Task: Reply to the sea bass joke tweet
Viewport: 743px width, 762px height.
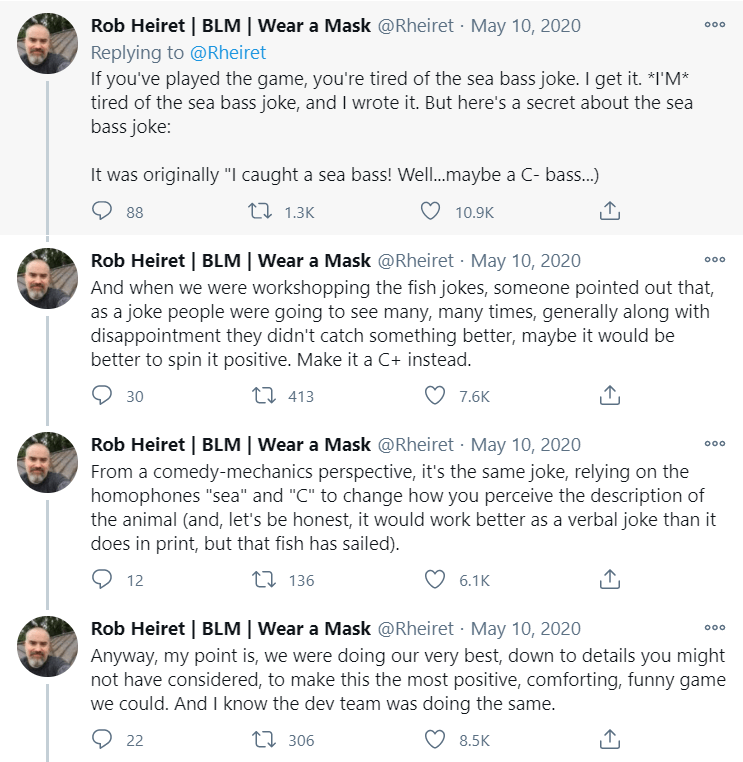Action: (x=103, y=212)
